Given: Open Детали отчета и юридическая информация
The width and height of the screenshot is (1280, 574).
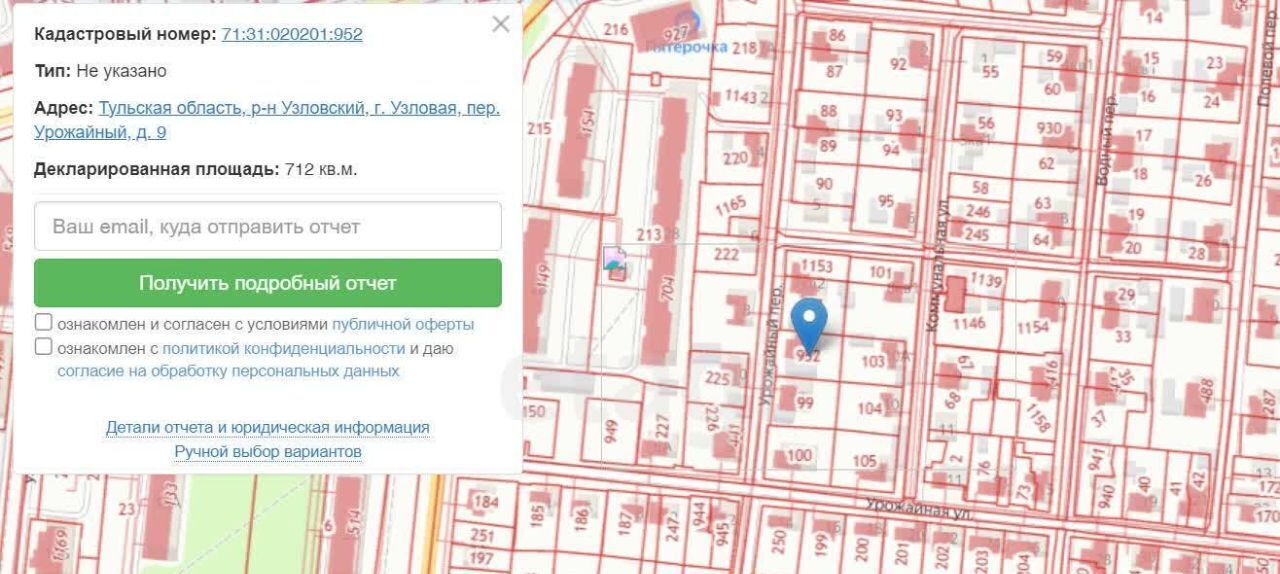Looking at the screenshot, I should [267, 427].
